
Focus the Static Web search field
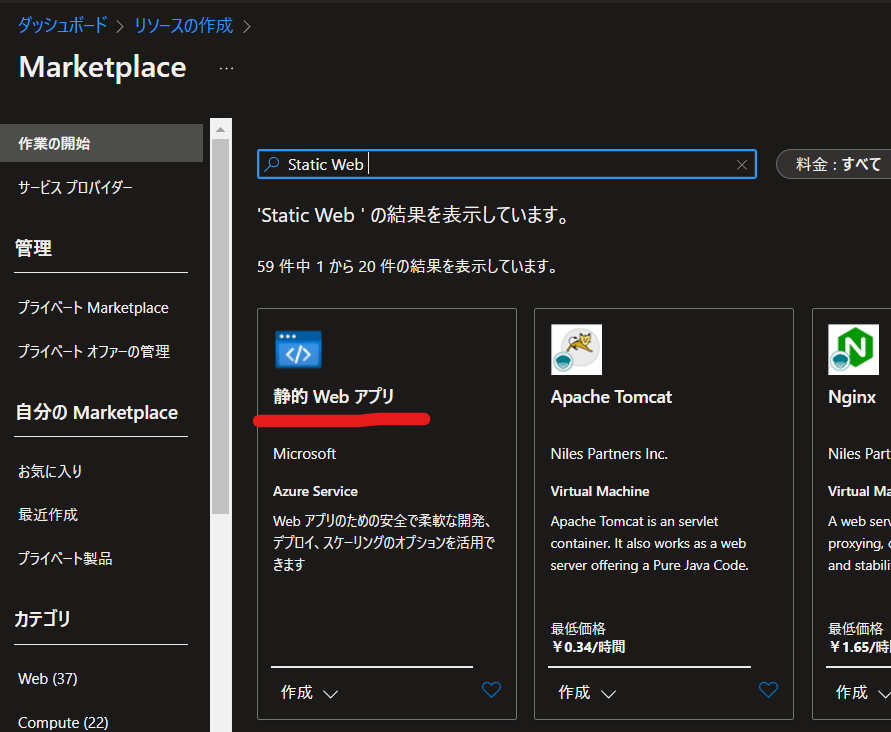(507, 164)
